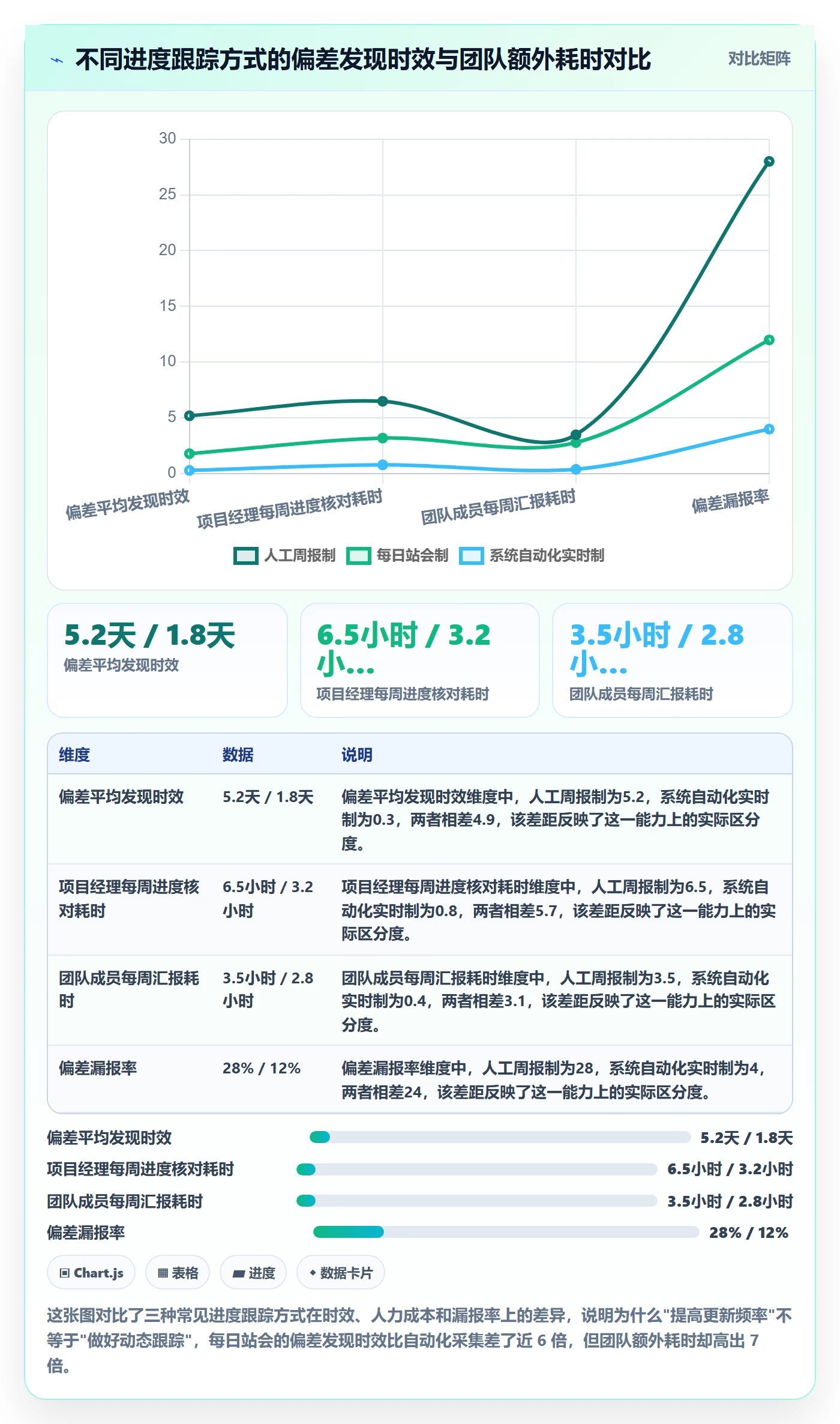Click the main title 不同进度跟踪方式的偏差发现时效
Image resolution: width=840 pixels, height=1424 pixels.
pyautogui.click(x=364, y=59)
